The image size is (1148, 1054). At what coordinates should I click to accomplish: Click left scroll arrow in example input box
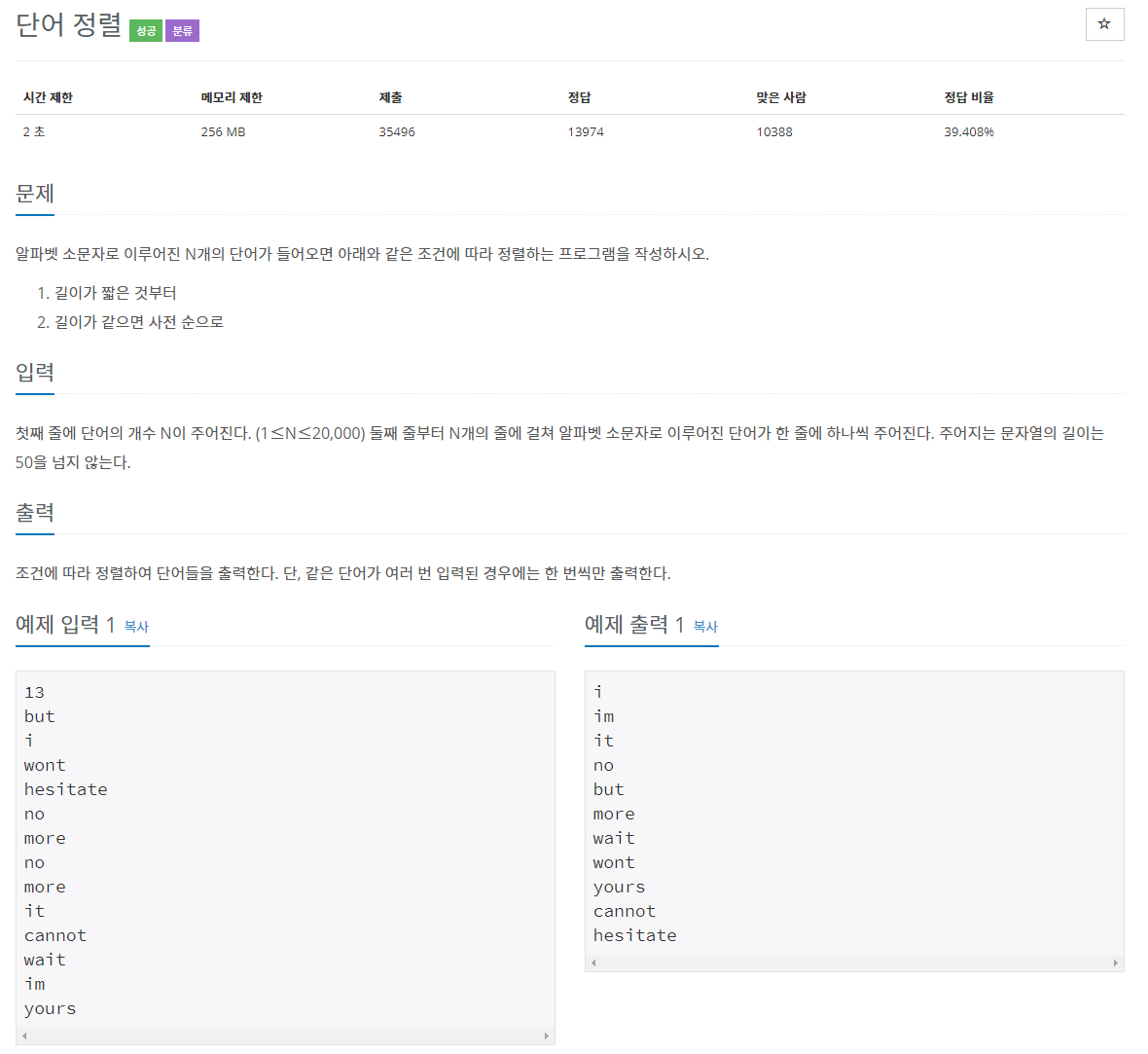25,1036
